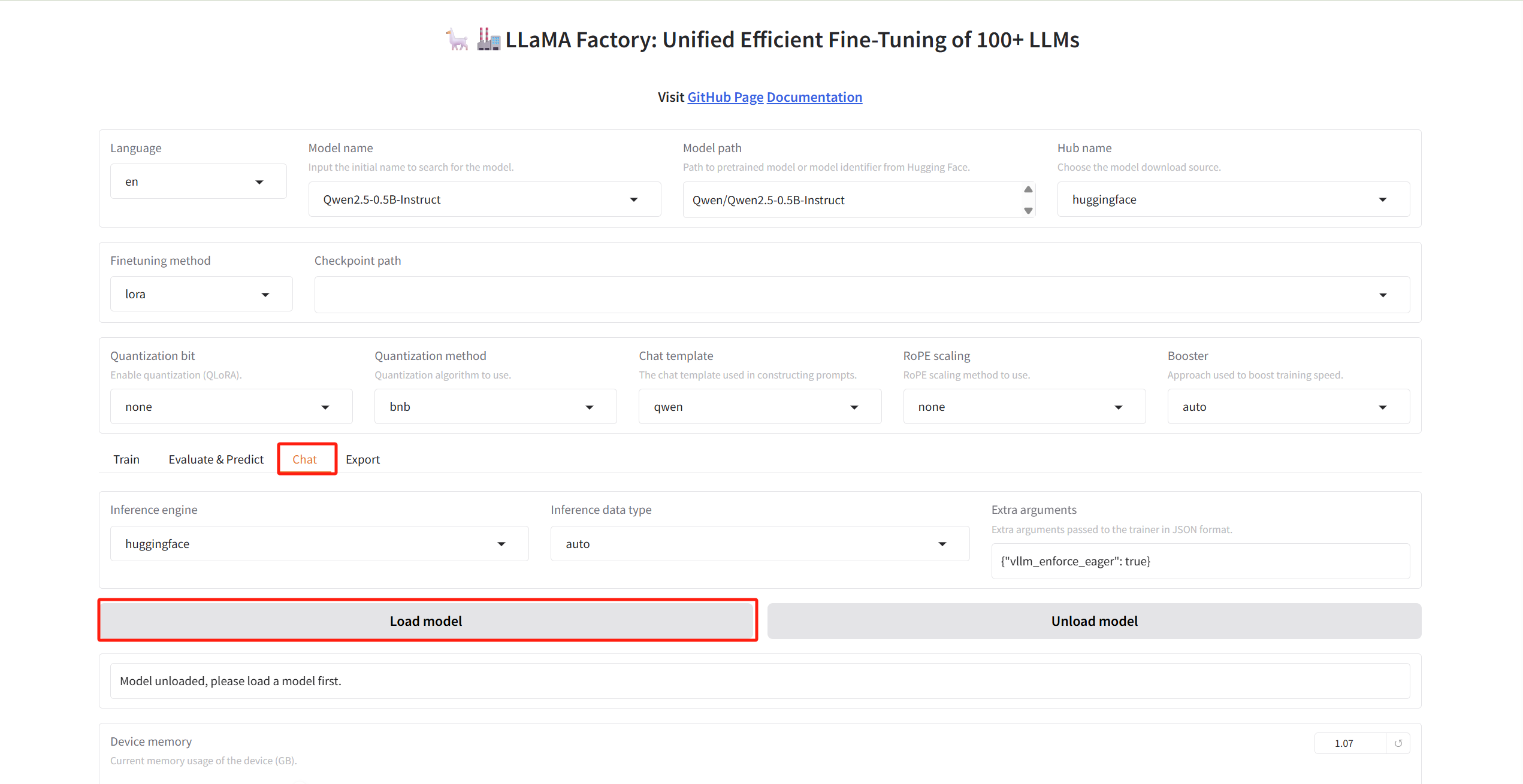The height and width of the screenshot is (784, 1523).
Task: Open the Evaluate & Predict tab
Action: 216,459
